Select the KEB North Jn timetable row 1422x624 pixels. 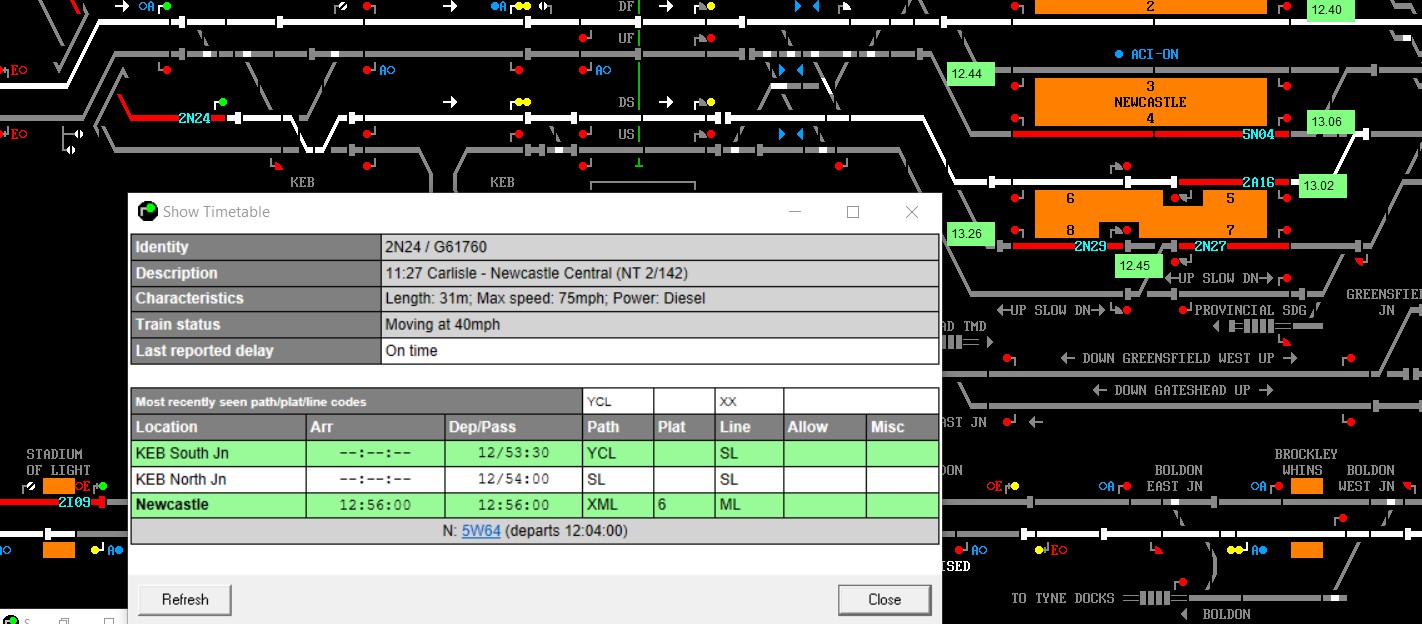click(x=535, y=479)
